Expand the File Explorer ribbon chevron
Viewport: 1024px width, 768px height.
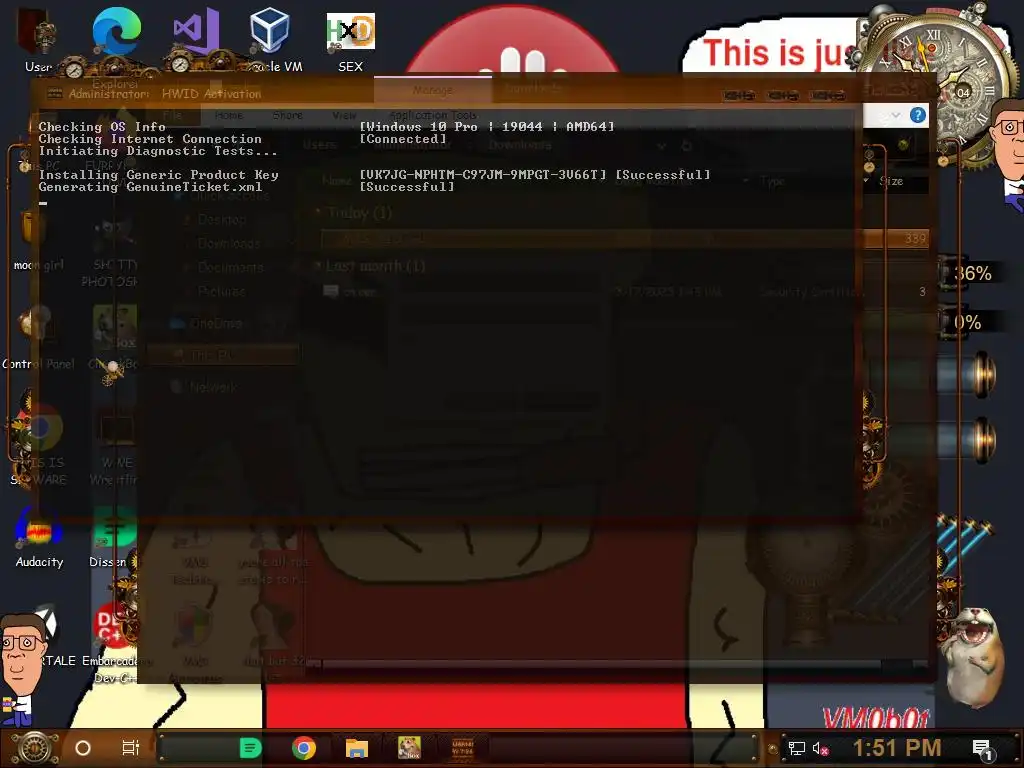tap(895, 116)
